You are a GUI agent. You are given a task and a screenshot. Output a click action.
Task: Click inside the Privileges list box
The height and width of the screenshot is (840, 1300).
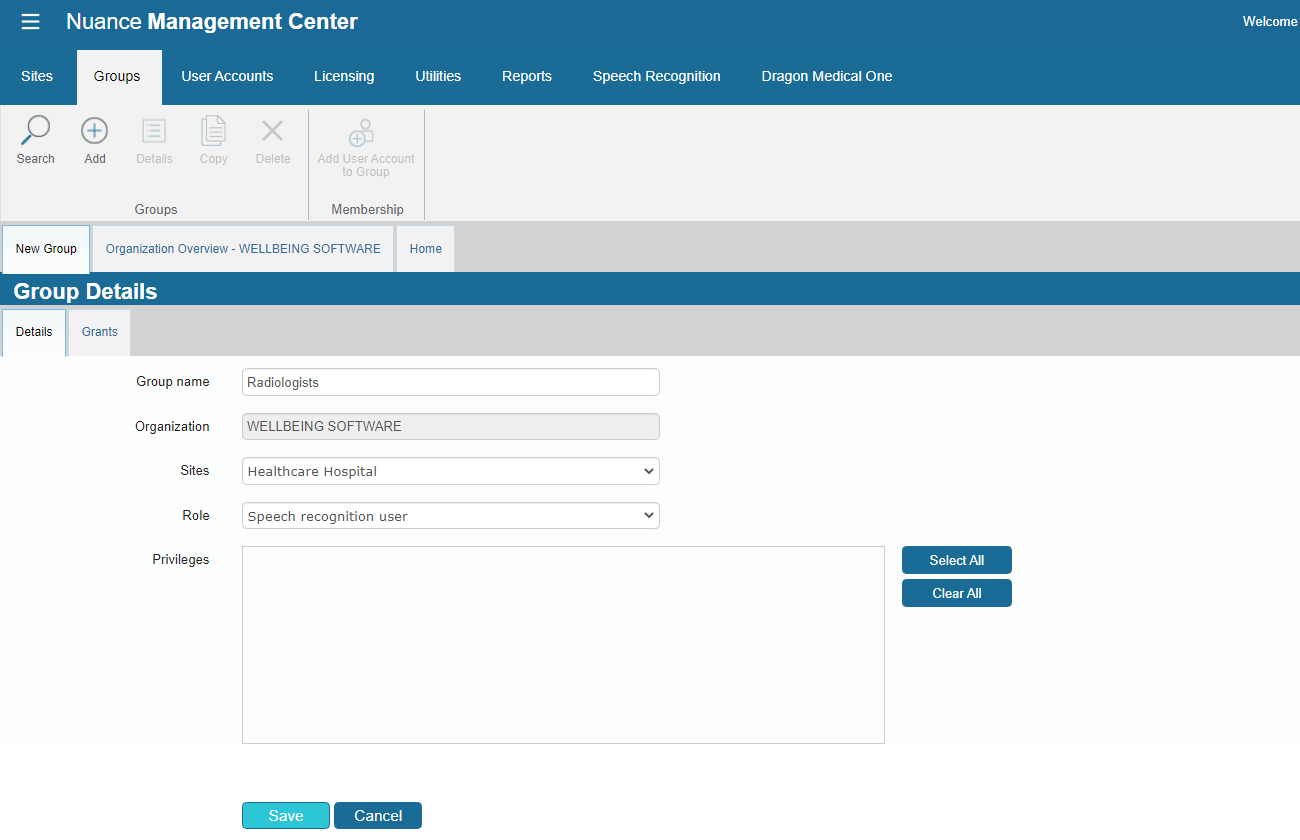click(x=563, y=645)
